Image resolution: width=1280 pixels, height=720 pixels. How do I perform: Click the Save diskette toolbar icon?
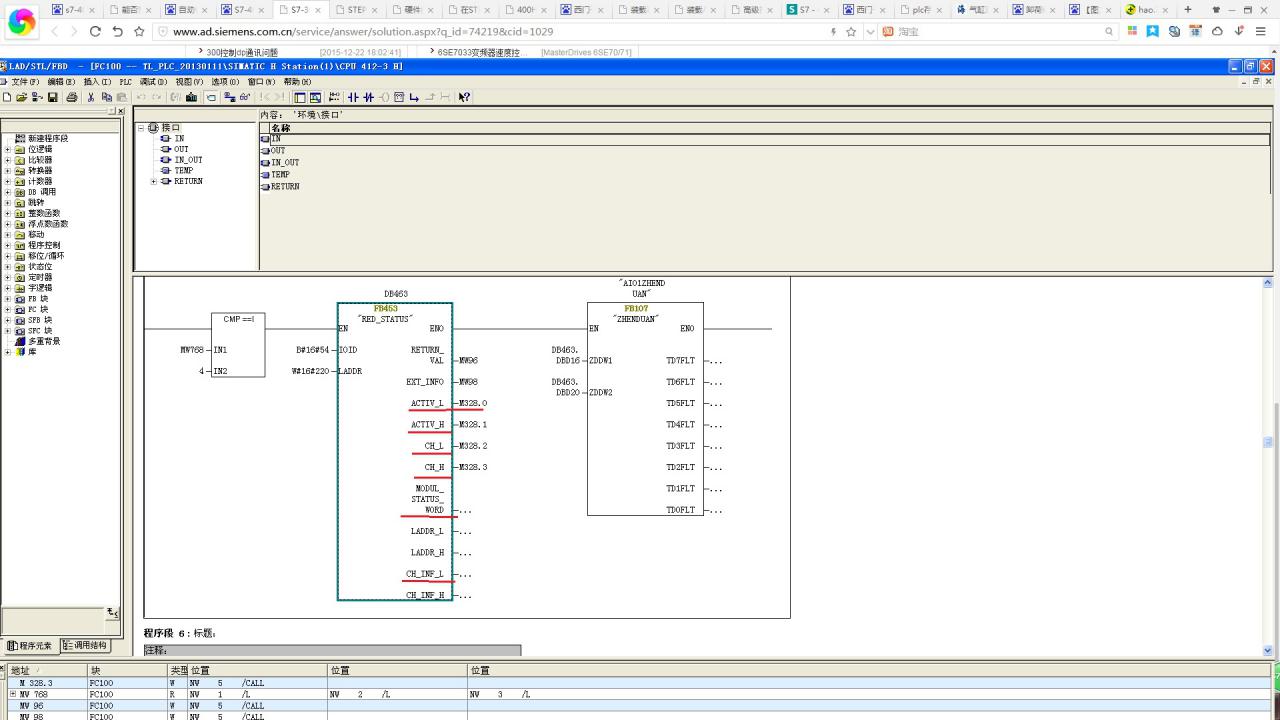pos(52,97)
